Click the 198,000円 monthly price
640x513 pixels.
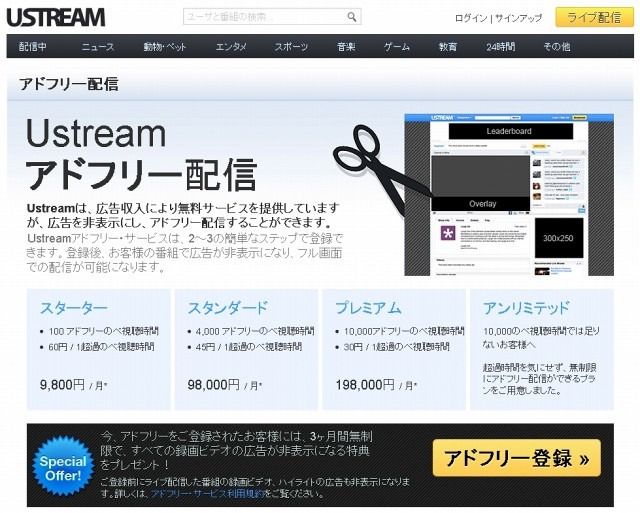click(x=376, y=384)
